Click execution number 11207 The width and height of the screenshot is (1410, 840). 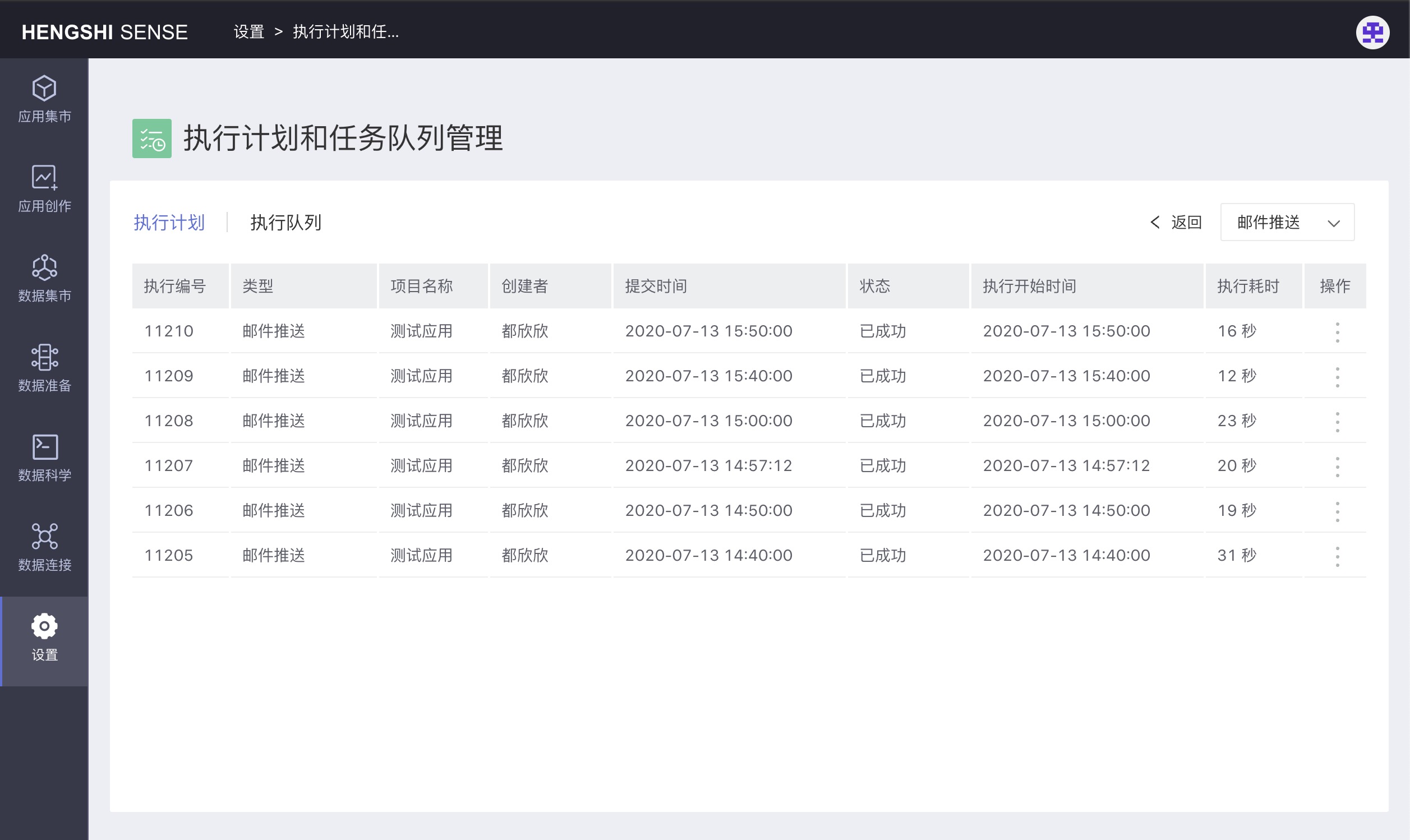click(x=169, y=466)
